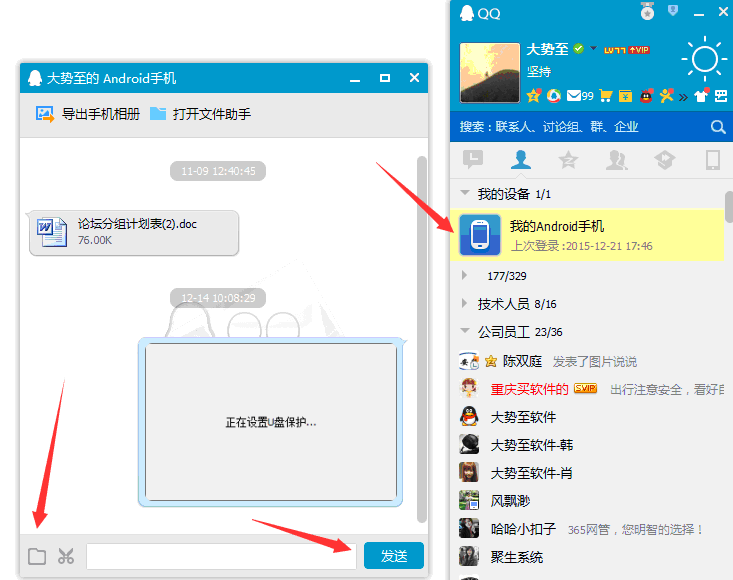The width and height of the screenshot is (733, 580).
Task: Click the T-shirt skin changer icon
Action: point(704,96)
